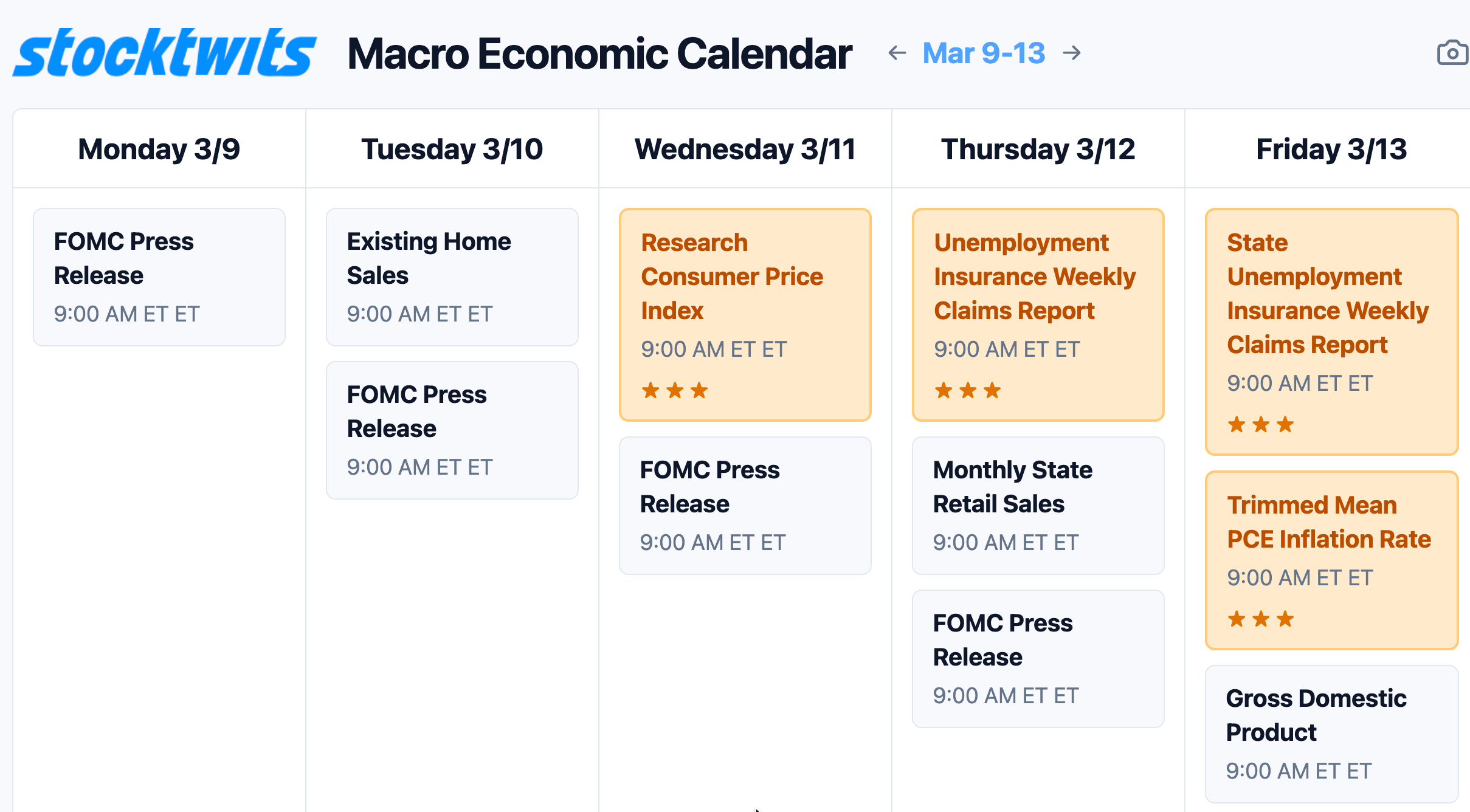Screen dimensions: 1470x812
Task: Open the Existing Home Sales event
Action: 452,277
